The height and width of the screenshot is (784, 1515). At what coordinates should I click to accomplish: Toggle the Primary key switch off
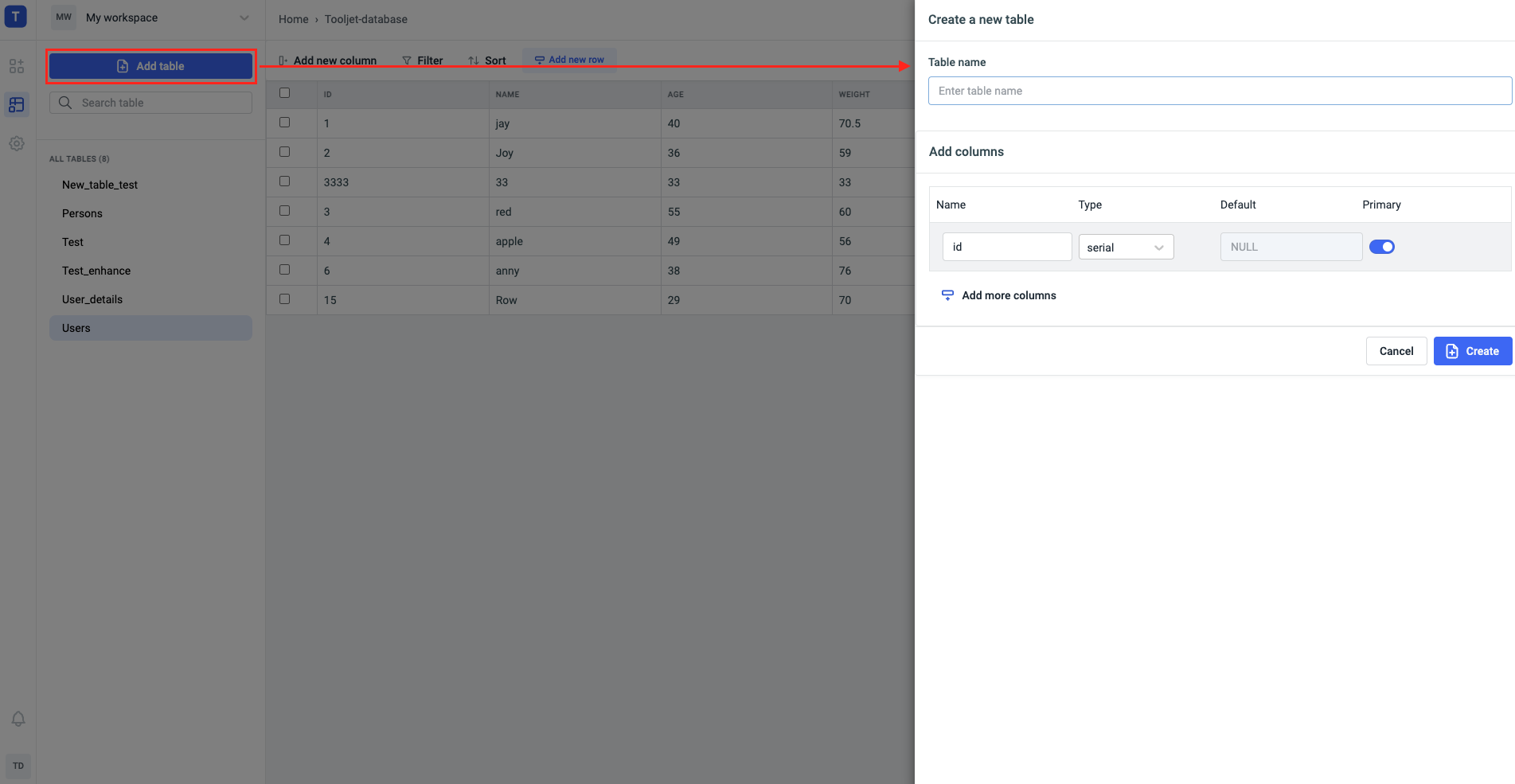click(1381, 247)
